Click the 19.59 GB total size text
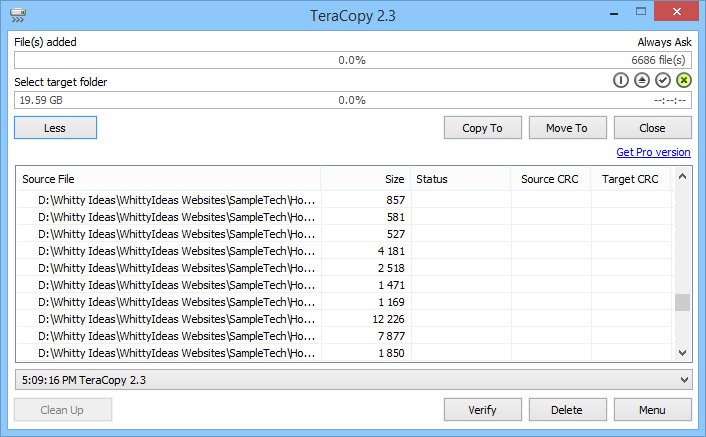 point(41,100)
